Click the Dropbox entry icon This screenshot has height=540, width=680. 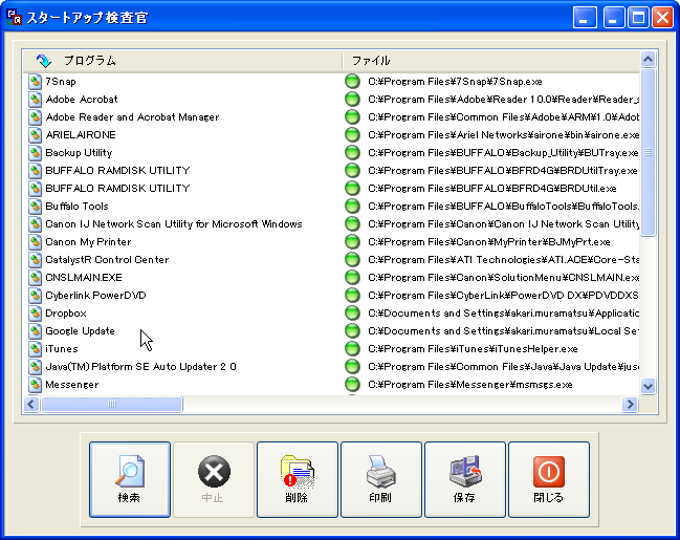tap(35, 313)
